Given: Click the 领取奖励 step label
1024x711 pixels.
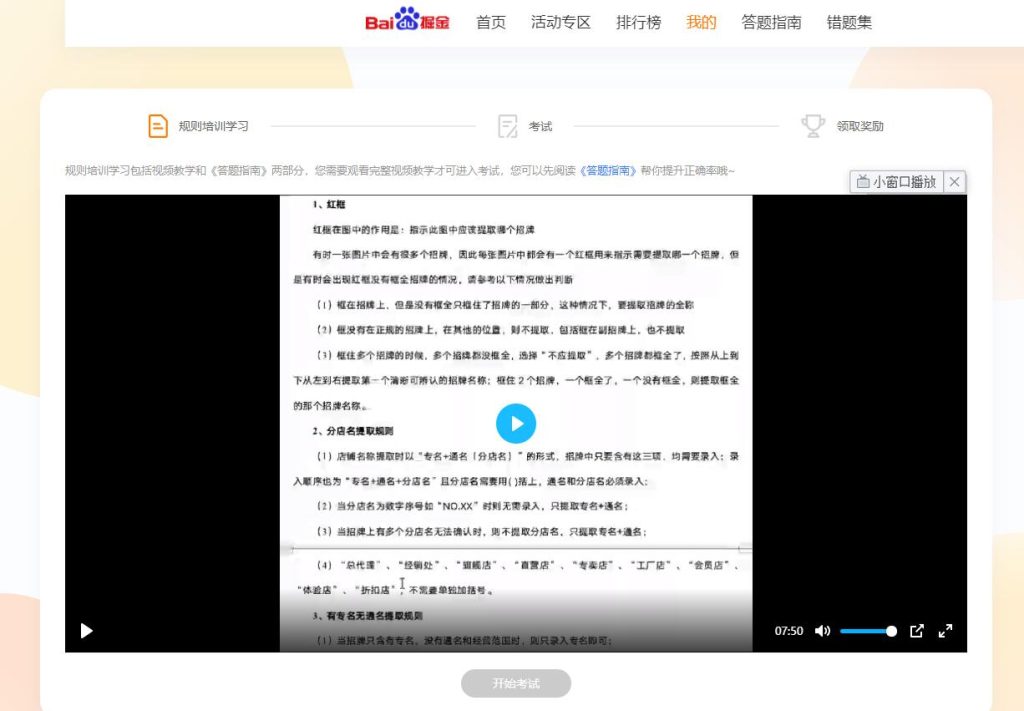Looking at the screenshot, I should coord(860,126).
